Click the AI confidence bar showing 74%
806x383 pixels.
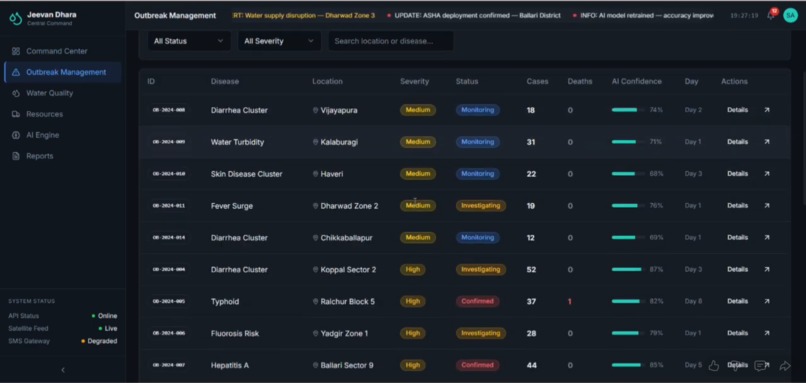[x=628, y=110]
